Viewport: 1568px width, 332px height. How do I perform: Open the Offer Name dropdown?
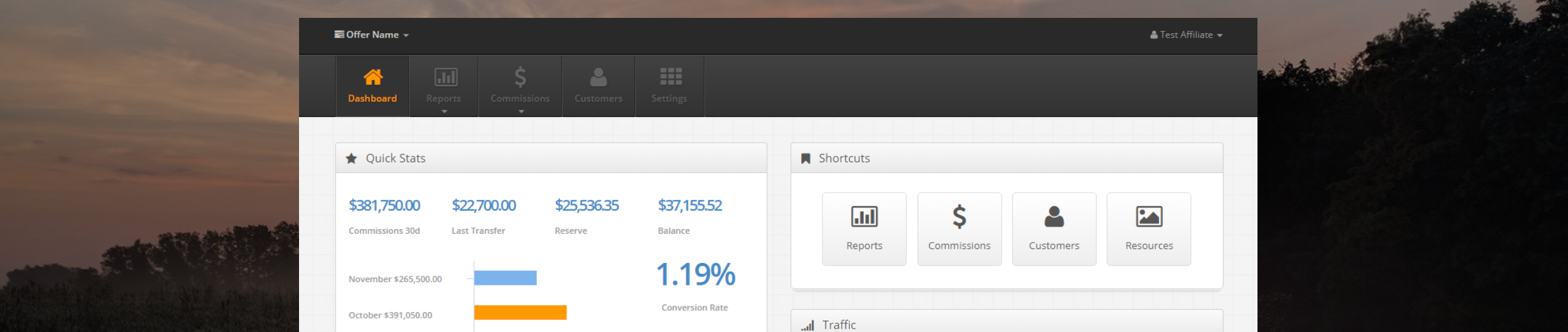tap(371, 34)
